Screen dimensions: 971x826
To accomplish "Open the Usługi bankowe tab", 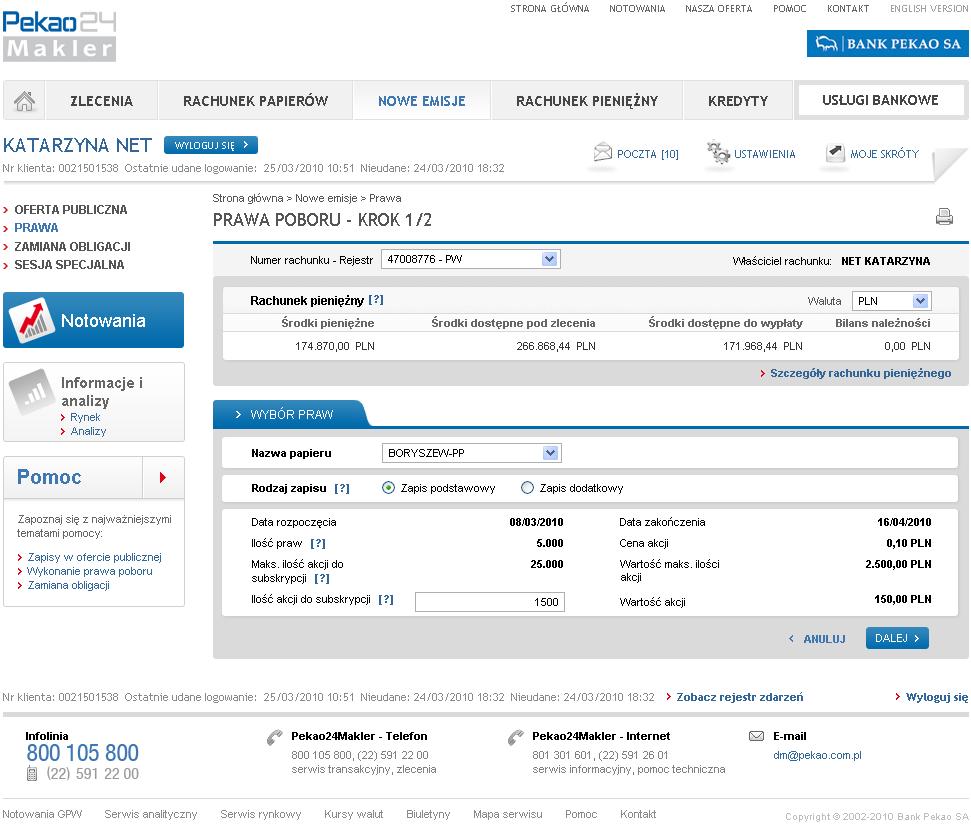I will click(x=880, y=100).
